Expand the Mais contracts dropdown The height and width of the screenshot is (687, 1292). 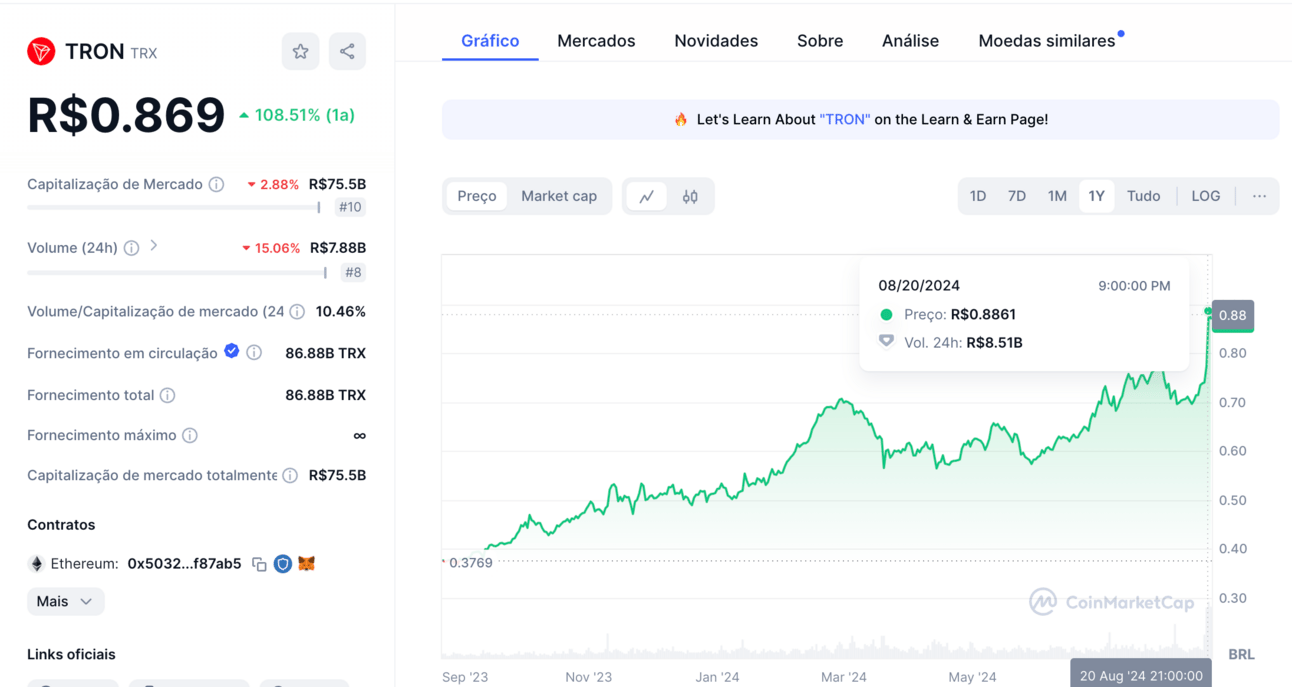(65, 601)
